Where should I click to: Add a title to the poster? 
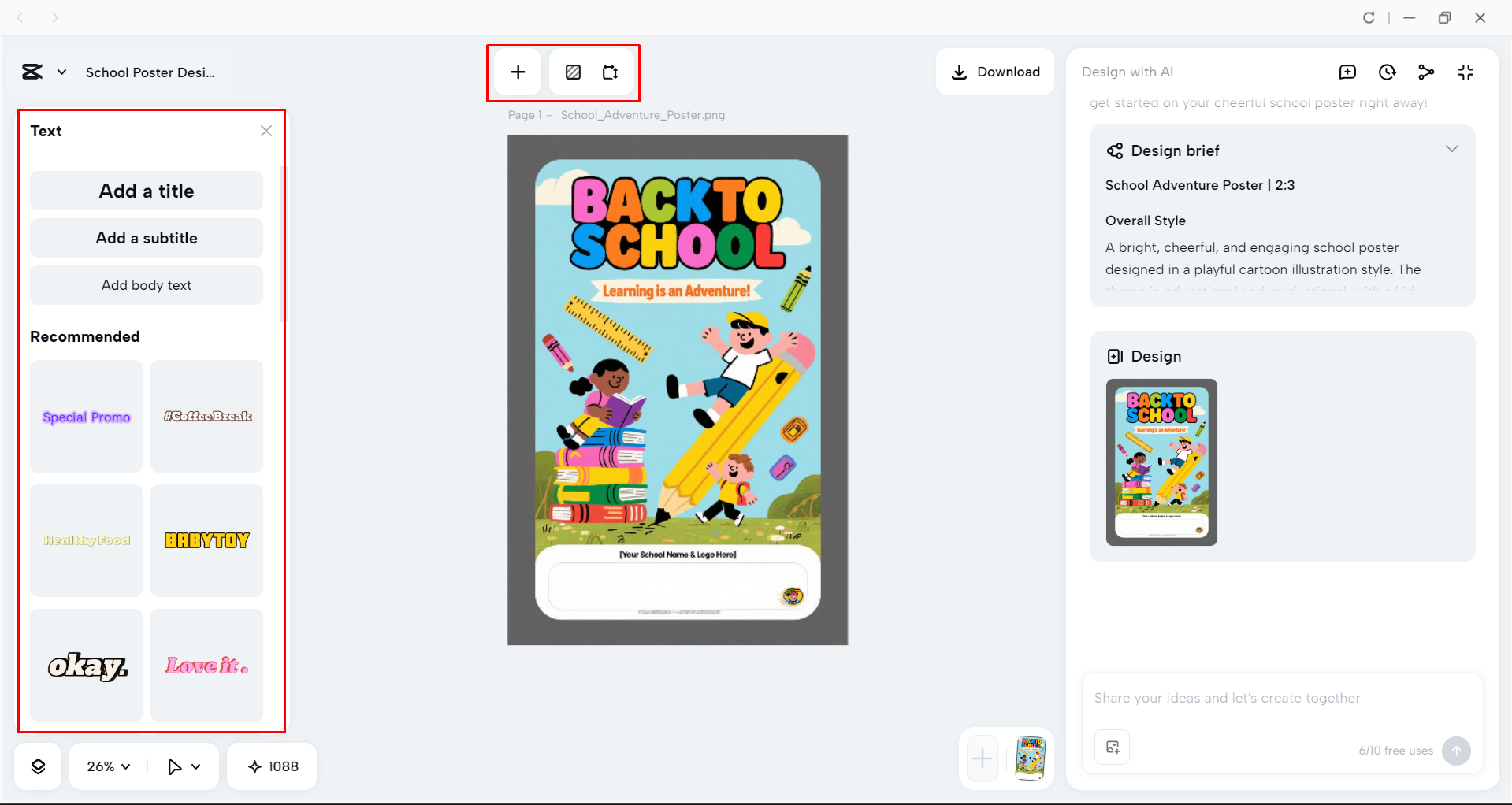click(146, 191)
